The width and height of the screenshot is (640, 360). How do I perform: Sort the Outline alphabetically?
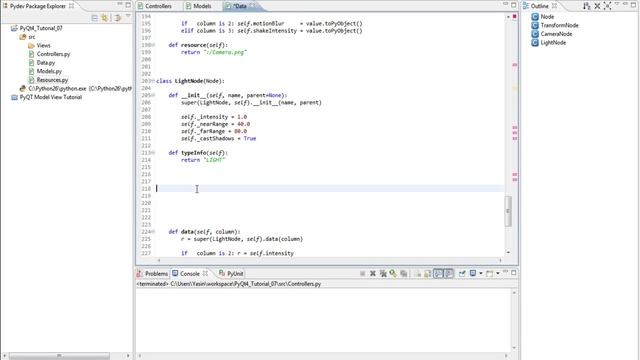pyautogui.click(x=586, y=6)
